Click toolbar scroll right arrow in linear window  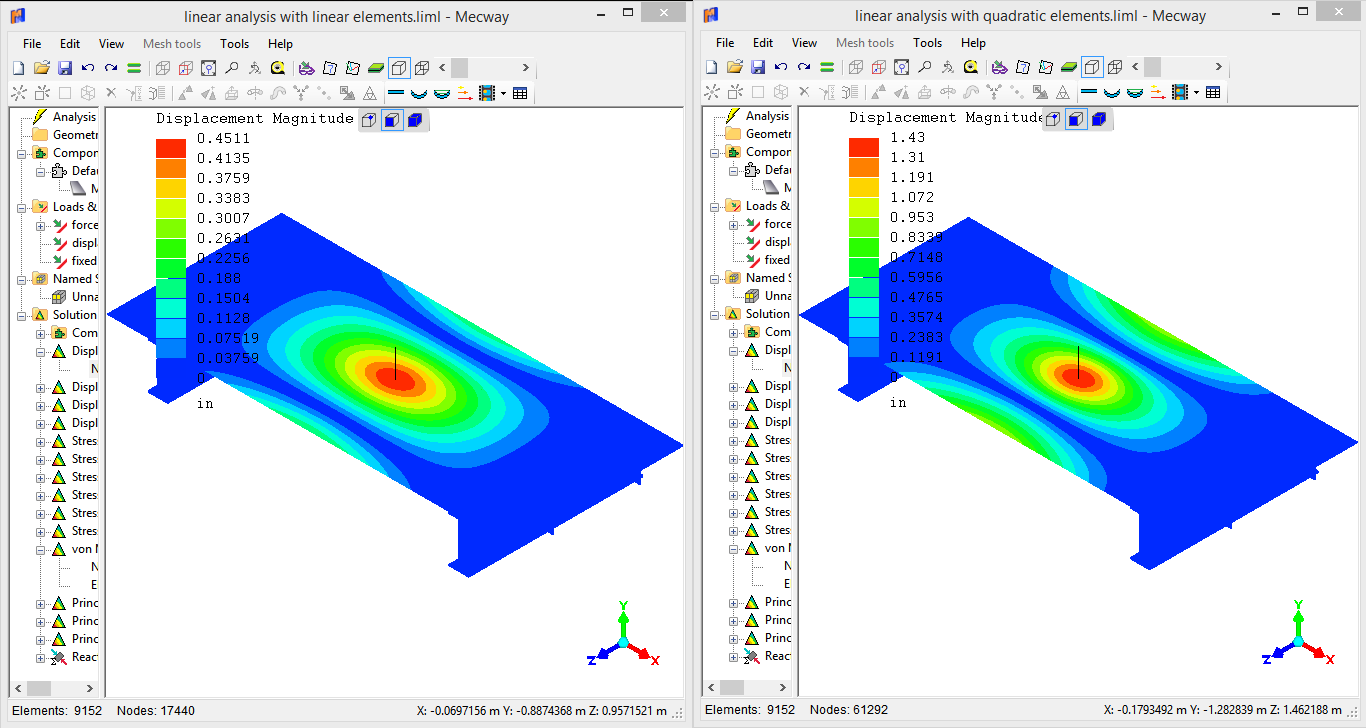tap(526, 68)
